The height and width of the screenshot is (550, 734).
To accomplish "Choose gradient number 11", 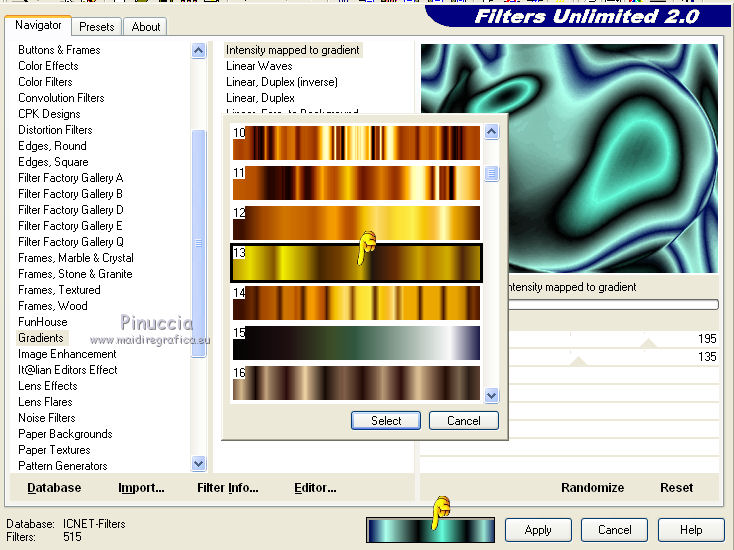I will (356, 183).
